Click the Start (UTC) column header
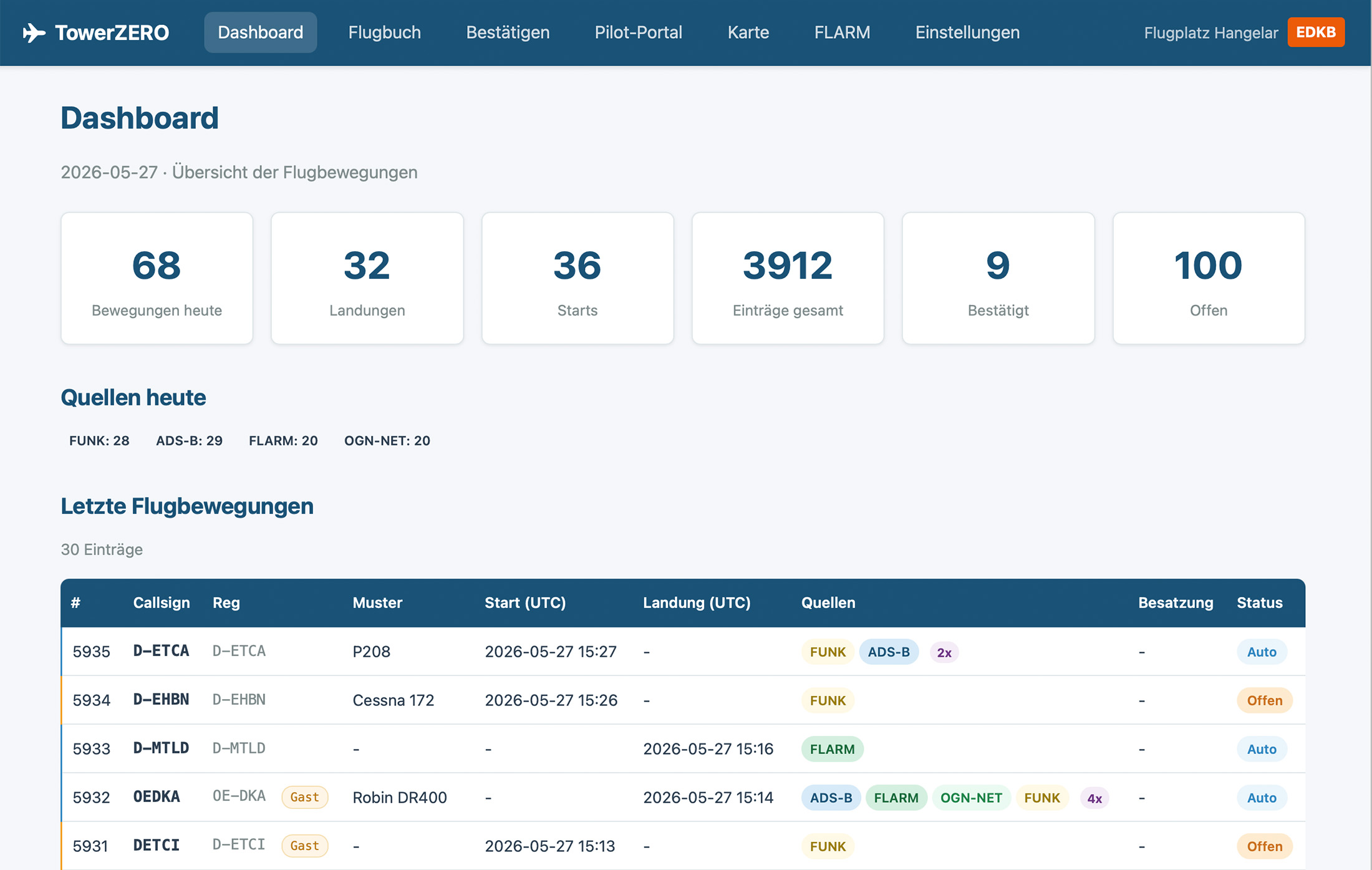 [x=525, y=602]
